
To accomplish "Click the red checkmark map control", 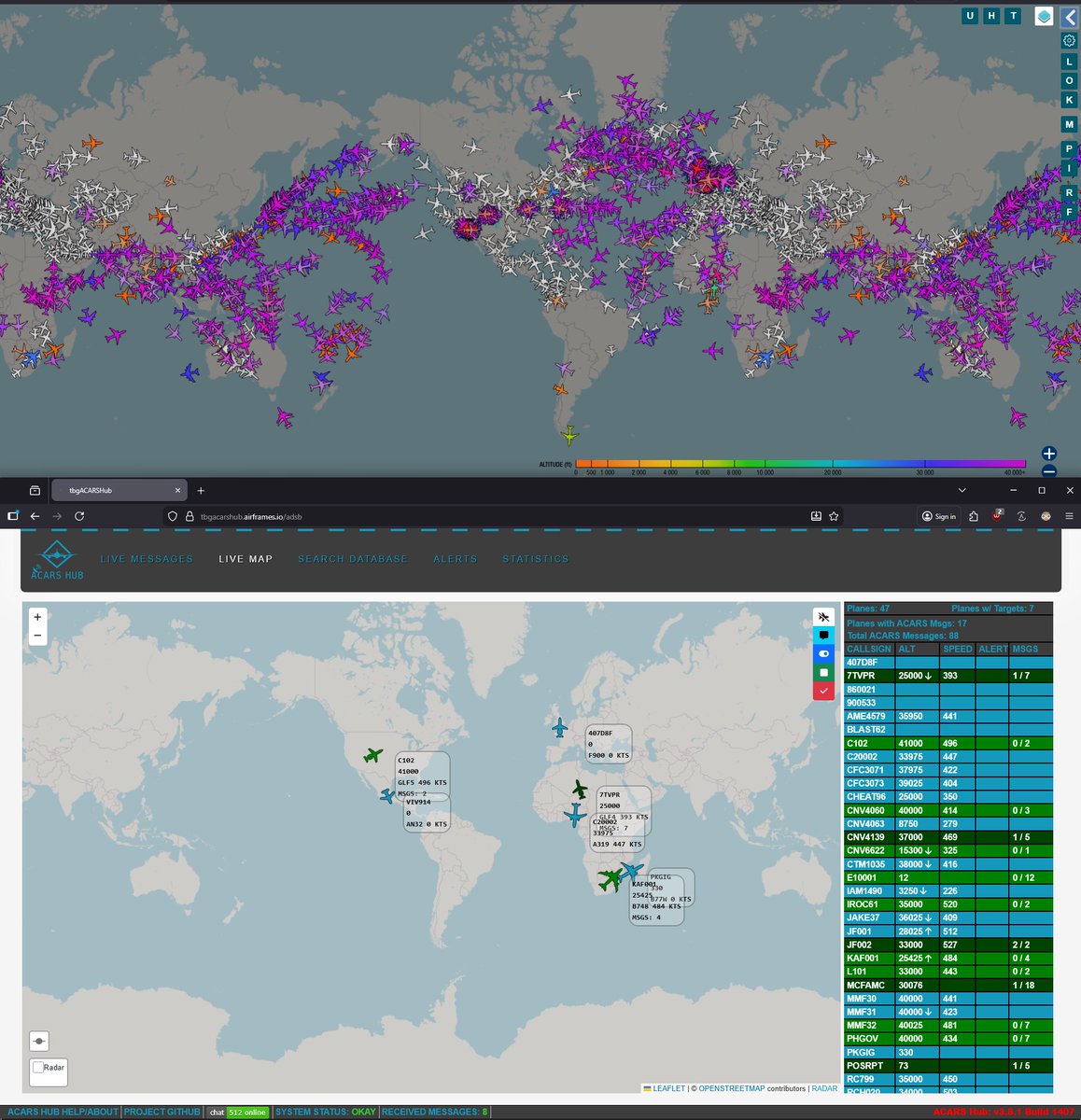I will 823,692.
